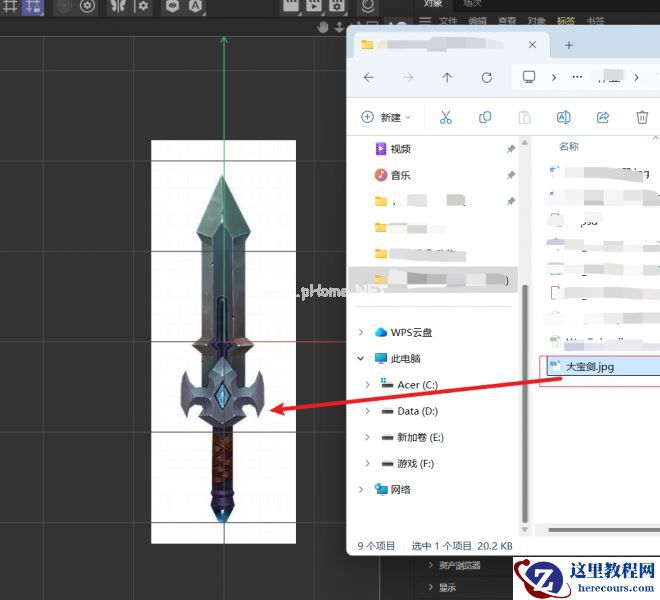Click the Share icon in Explorer toolbar
The width and height of the screenshot is (660, 600).
[603, 117]
